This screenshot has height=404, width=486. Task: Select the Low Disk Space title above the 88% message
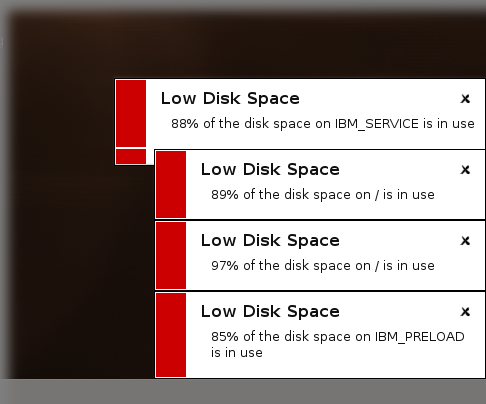230,99
